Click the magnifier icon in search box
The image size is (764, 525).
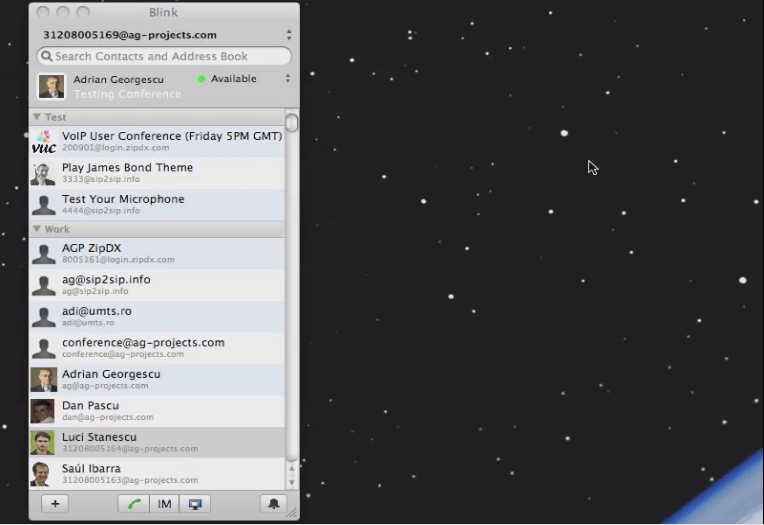46,57
